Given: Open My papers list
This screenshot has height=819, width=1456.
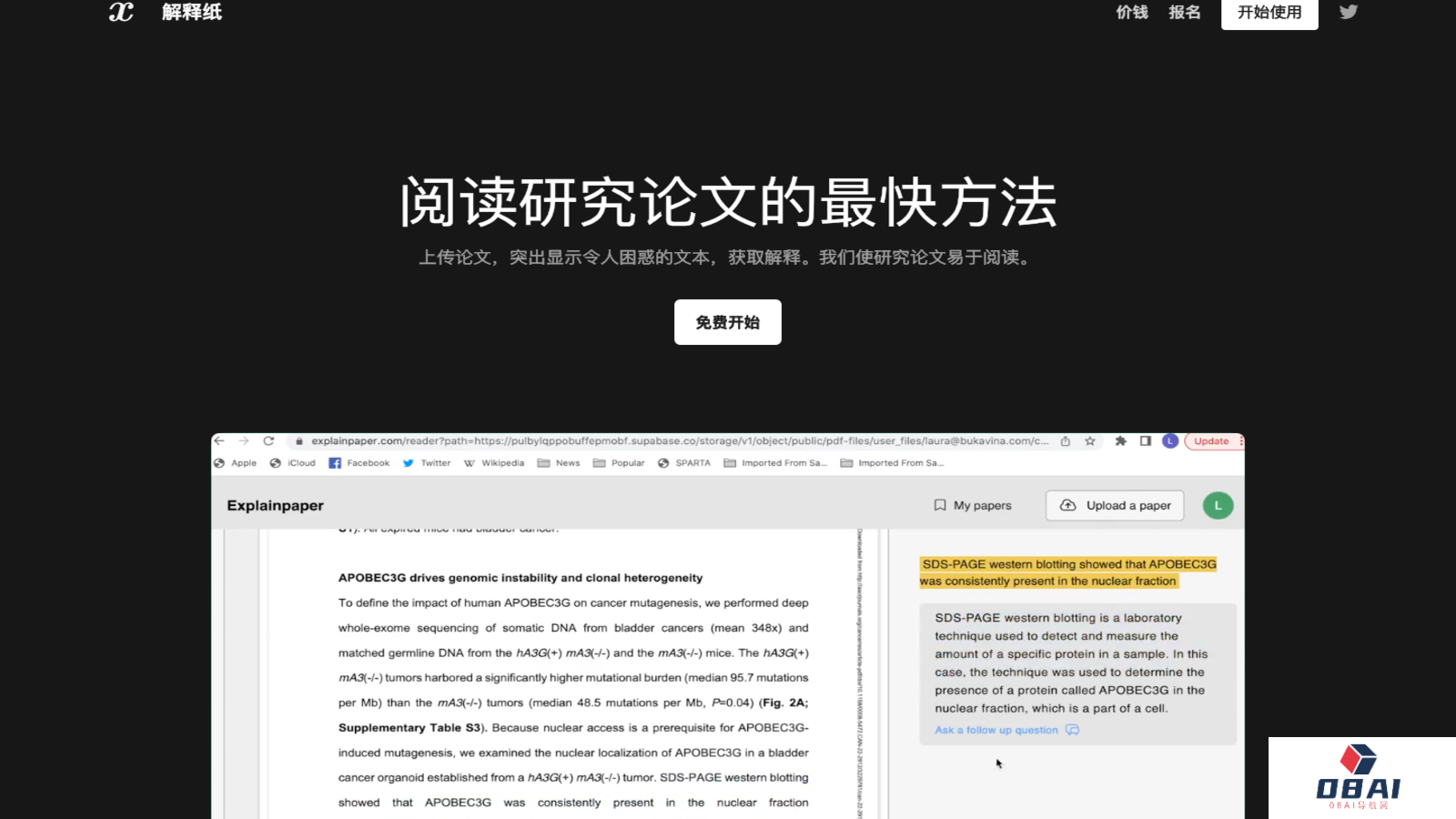Looking at the screenshot, I should [x=973, y=505].
